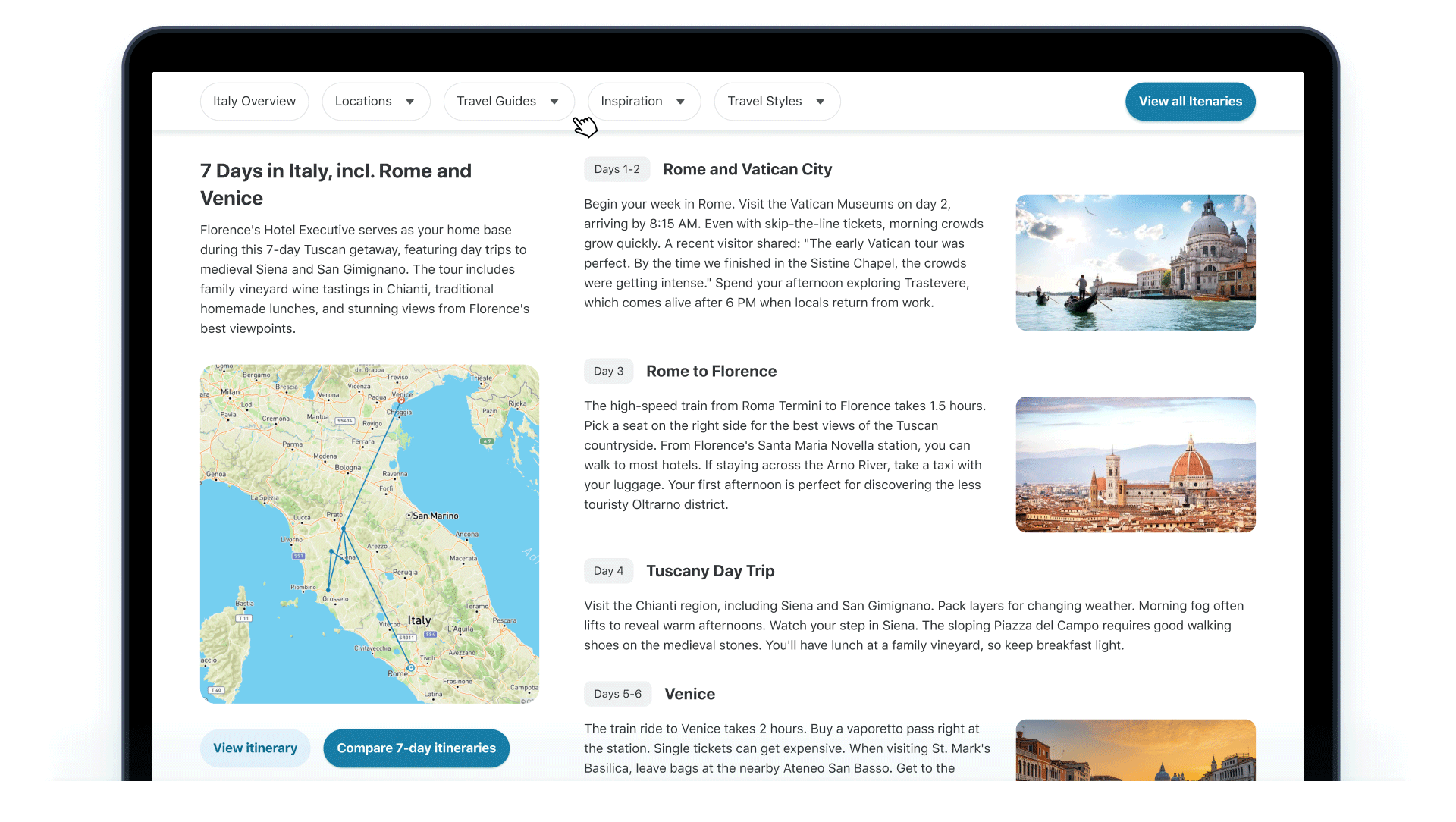
Task: Click the Venice sunset photo thumbnail
Action: [x=1135, y=750]
